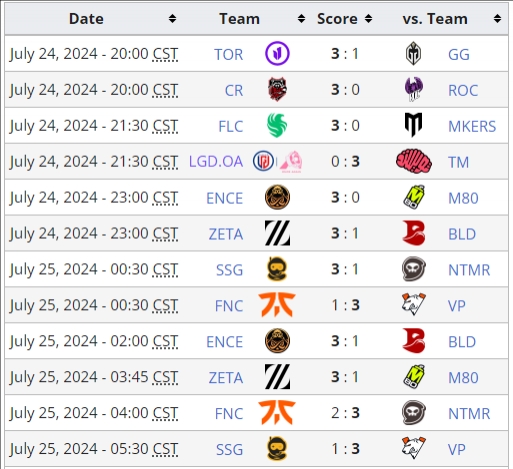The image size is (513, 469).
Task: Sort table by Score column arrows
Action: tap(368, 19)
